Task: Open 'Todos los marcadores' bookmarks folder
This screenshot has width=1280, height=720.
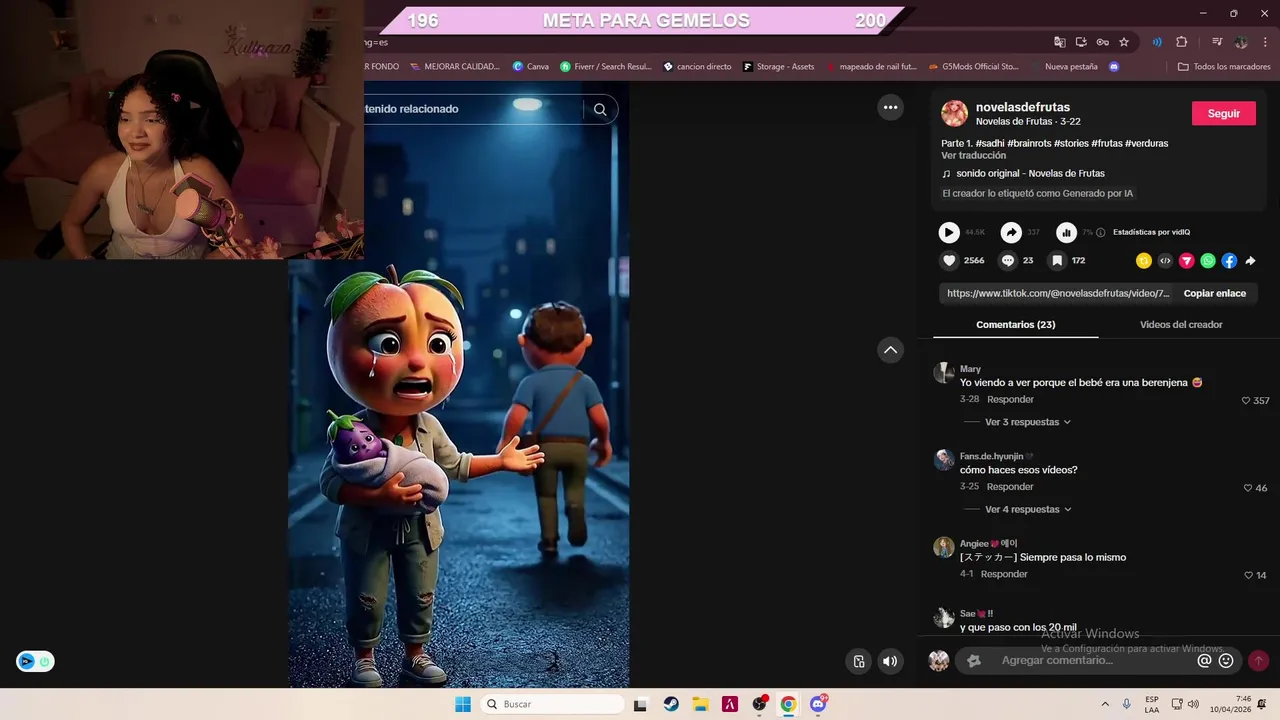Action: [x=1224, y=67]
